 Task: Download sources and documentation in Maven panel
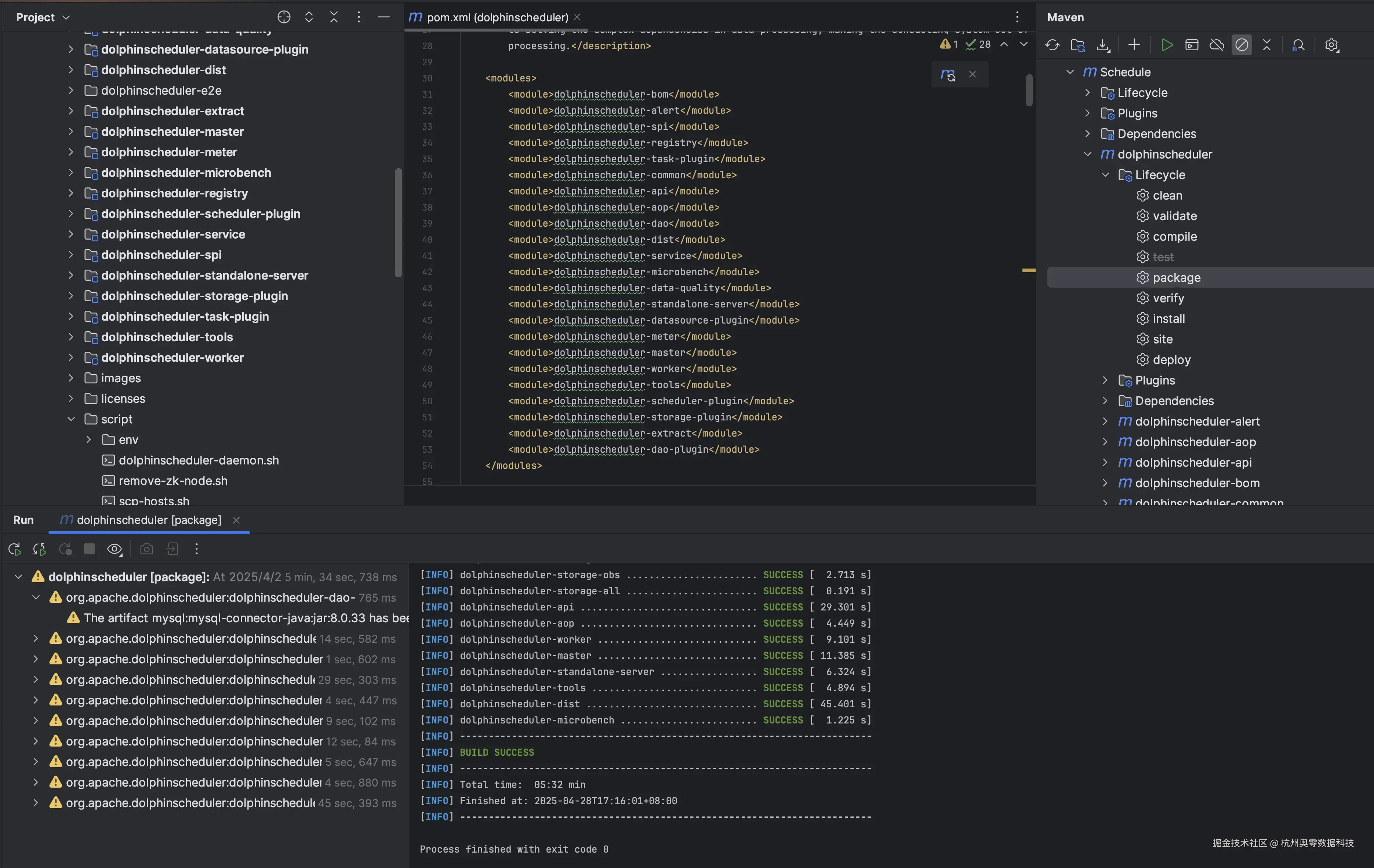pyautogui.click(x=1102, y=45)
